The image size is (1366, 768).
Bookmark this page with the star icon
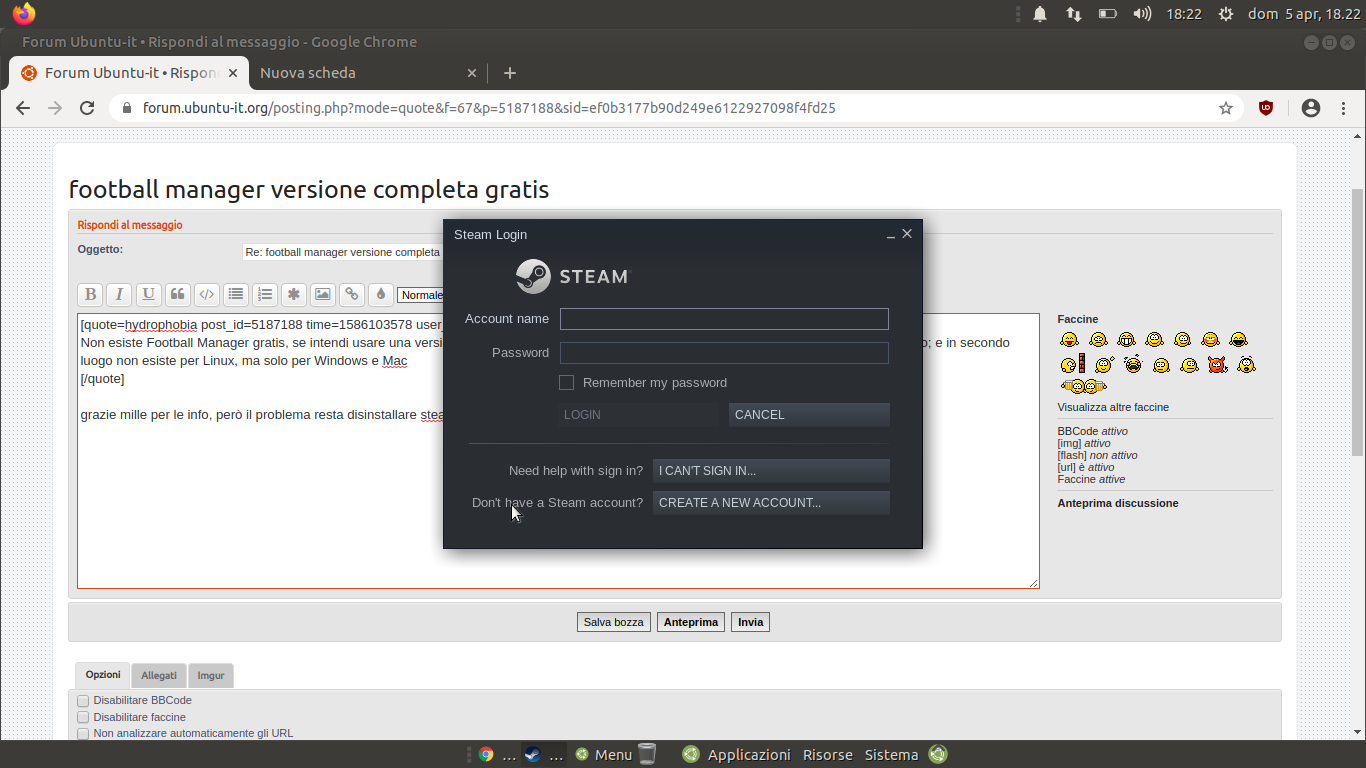click(x=1226, y=108)
